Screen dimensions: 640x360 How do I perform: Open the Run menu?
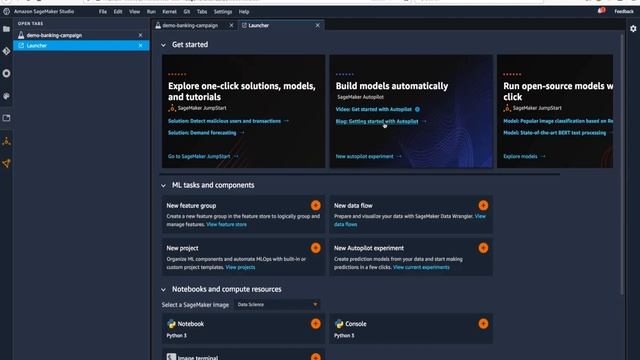tap(151, 12)
